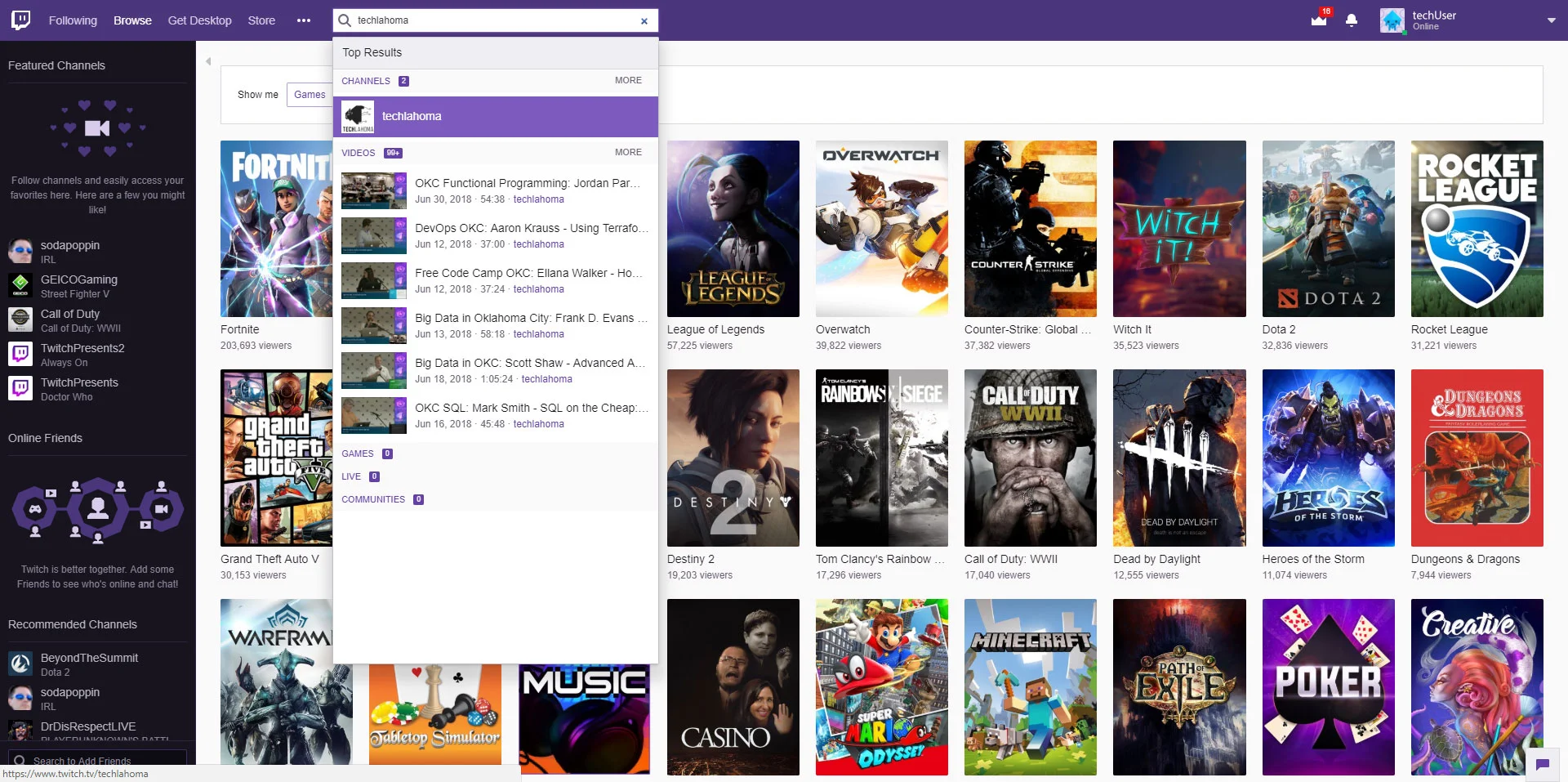This screenshot has width=1568, height=782.
Task: Click into the techlahoma search field
Action: coord(494,20)
